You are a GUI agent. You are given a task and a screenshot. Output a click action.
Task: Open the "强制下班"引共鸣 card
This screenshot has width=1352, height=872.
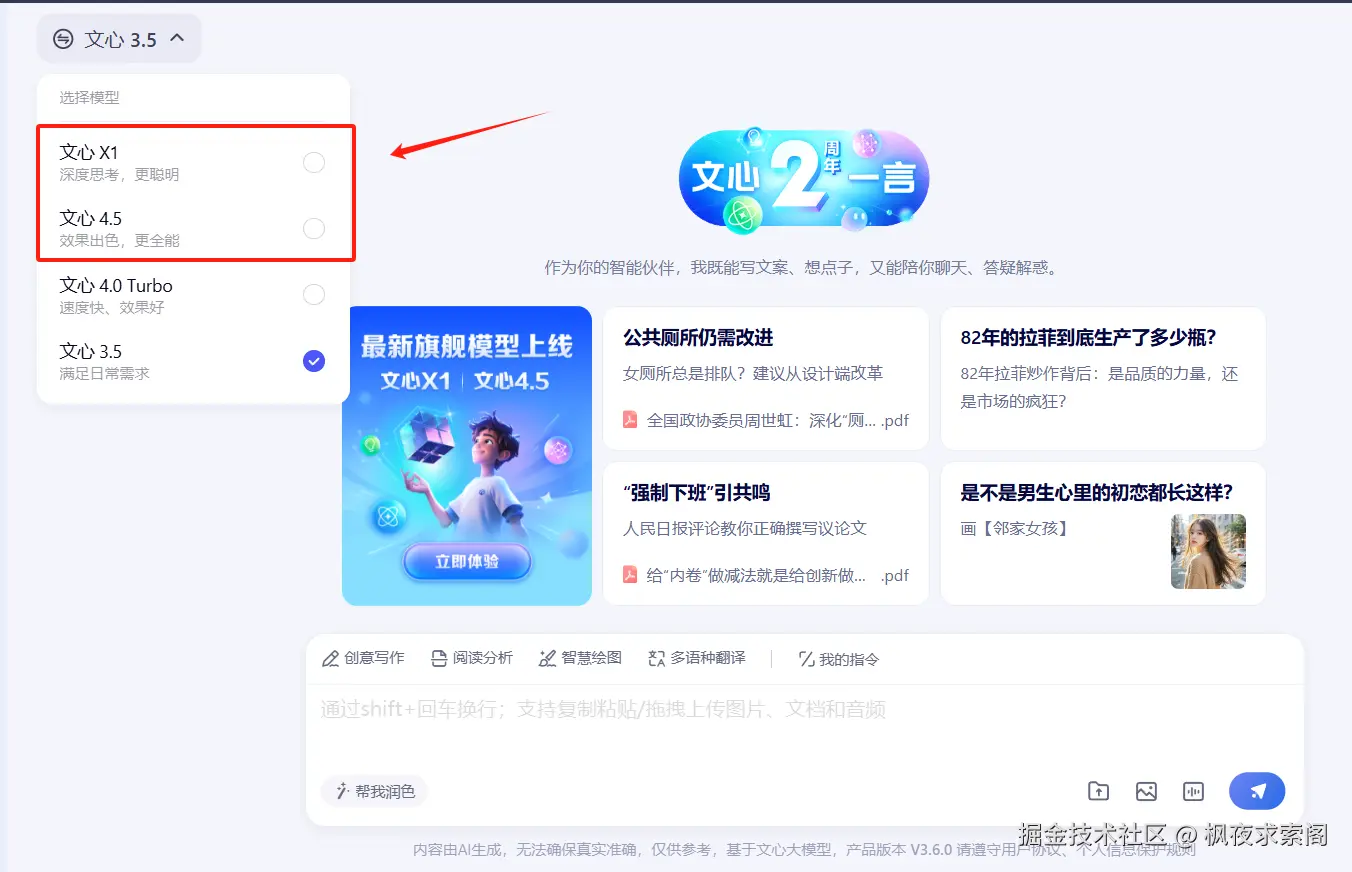(766, 533)
